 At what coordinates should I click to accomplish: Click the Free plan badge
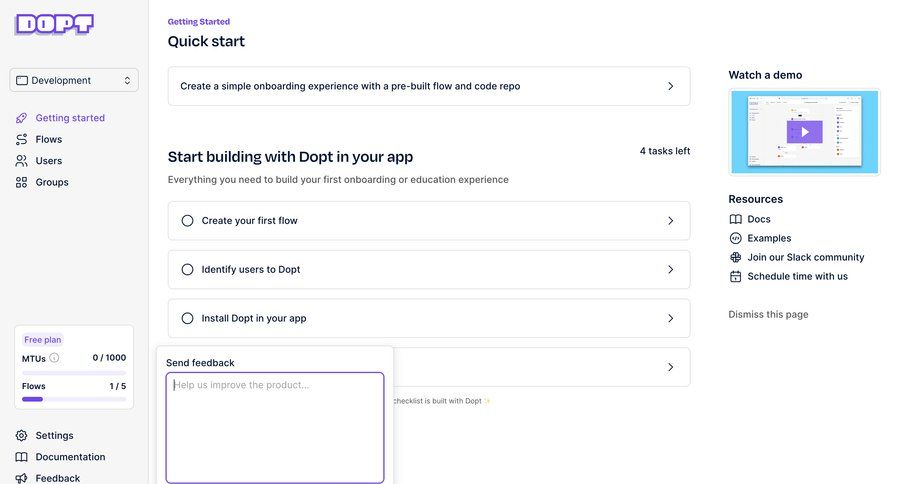(x=42, y=339)
